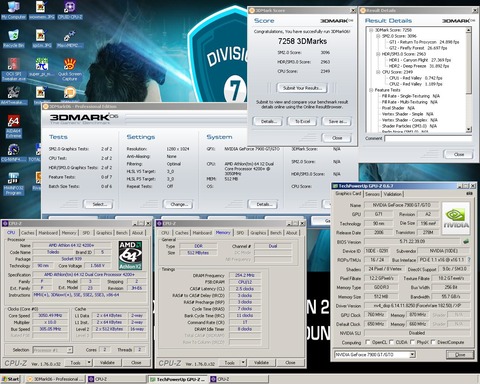This screenshot has height=384, width=480.
Task: Click the NVIDIA logo in GPU-Z
Action: tap(456, 217)
